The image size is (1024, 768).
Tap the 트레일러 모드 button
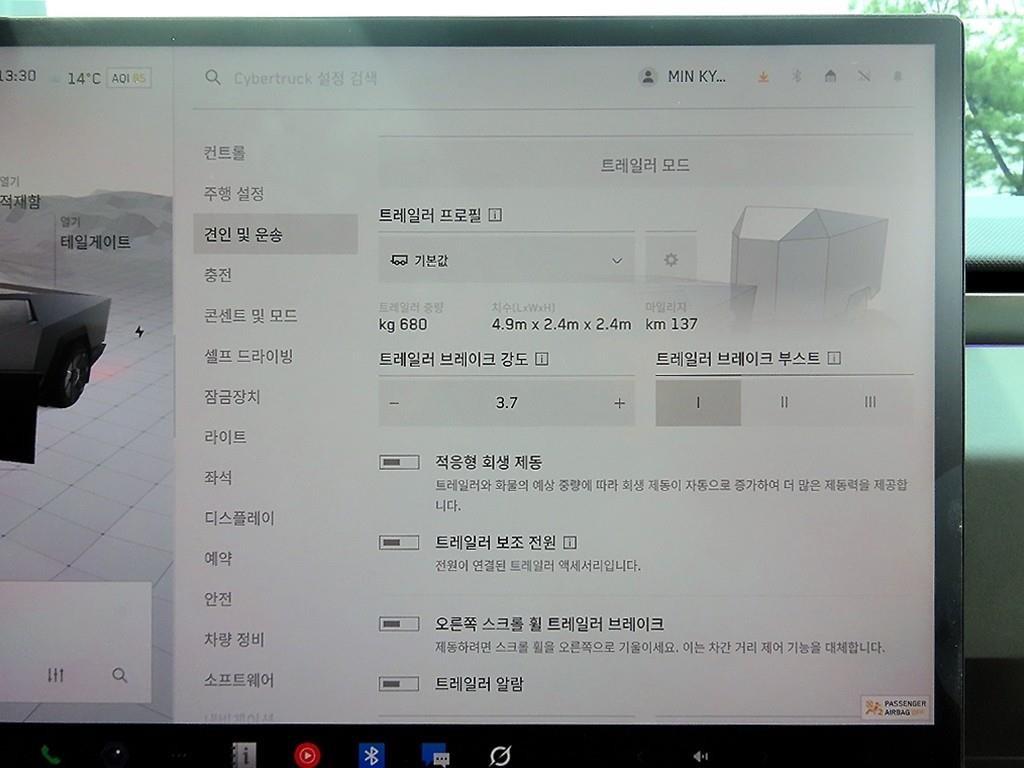(x=645, y=165)
